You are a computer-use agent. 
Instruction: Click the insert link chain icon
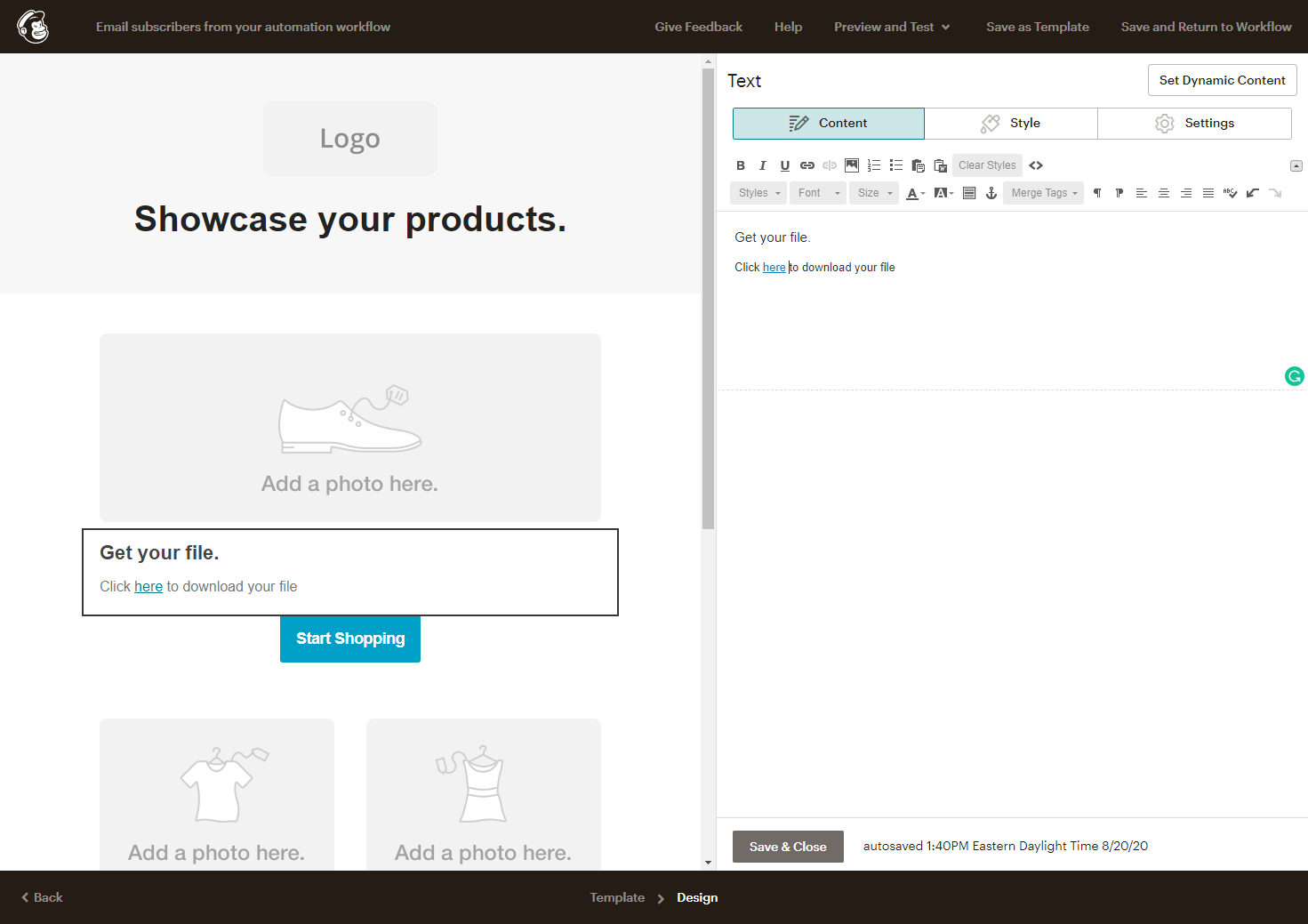[806, 165]
